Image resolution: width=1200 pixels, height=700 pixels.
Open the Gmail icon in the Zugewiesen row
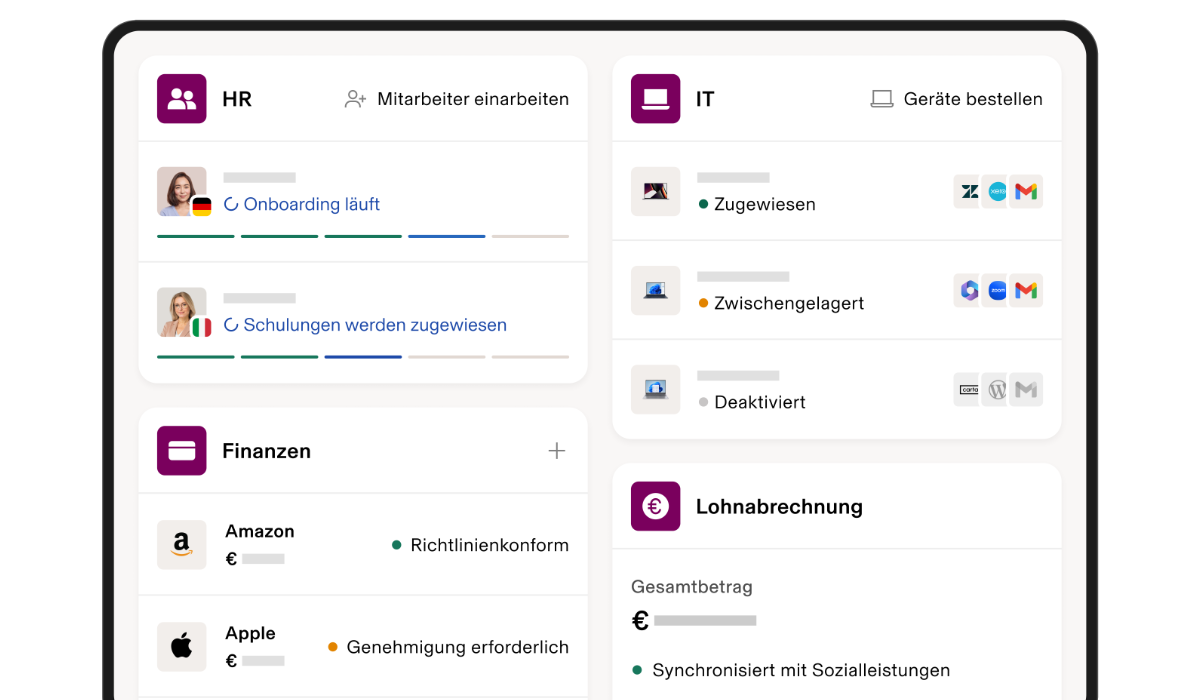1027,191
